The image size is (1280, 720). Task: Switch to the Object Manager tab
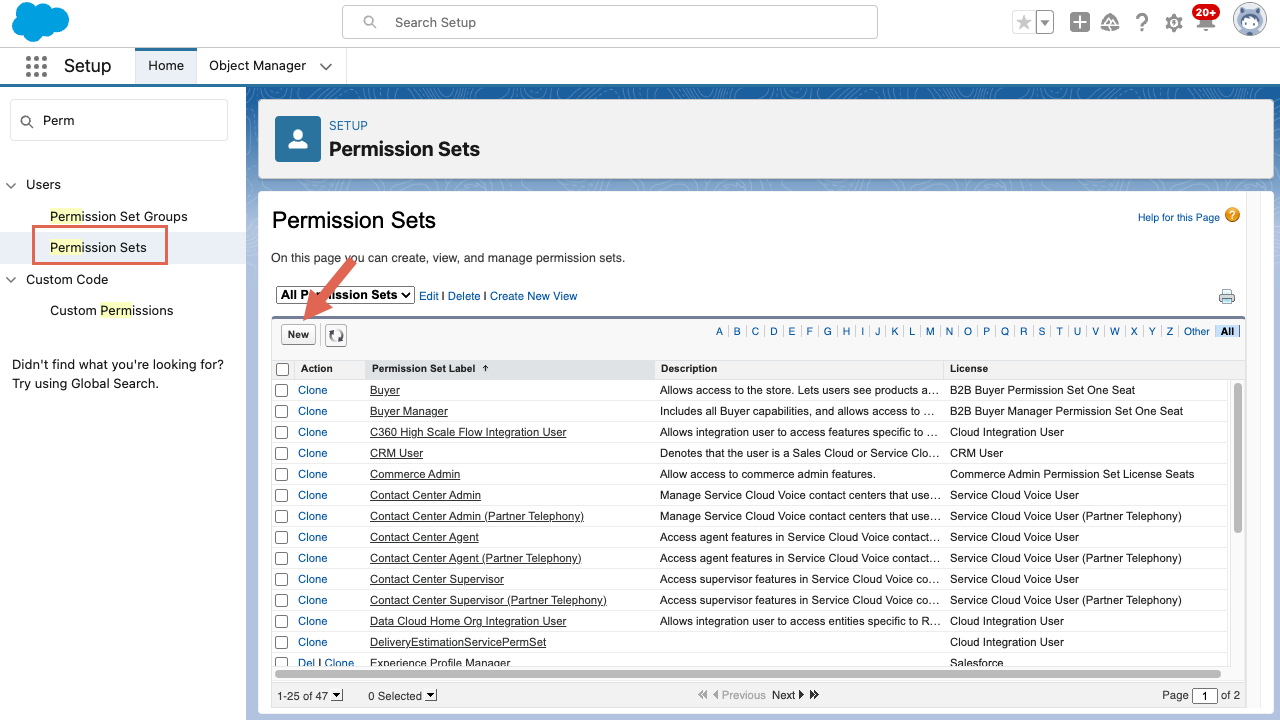point(258,66)
